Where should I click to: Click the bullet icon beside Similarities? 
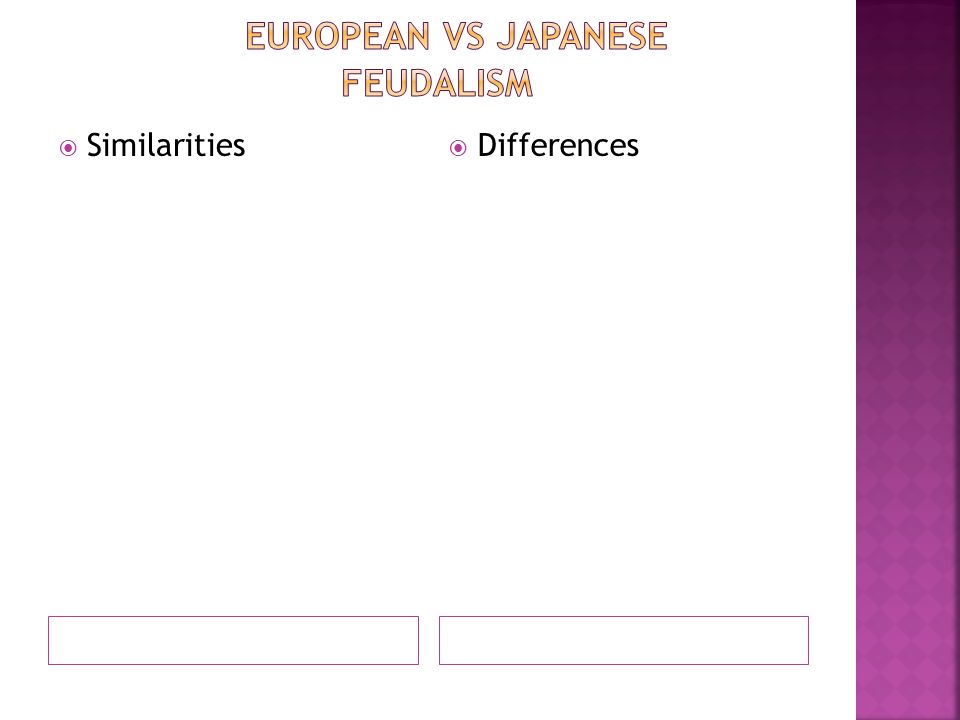pos(68,148)
